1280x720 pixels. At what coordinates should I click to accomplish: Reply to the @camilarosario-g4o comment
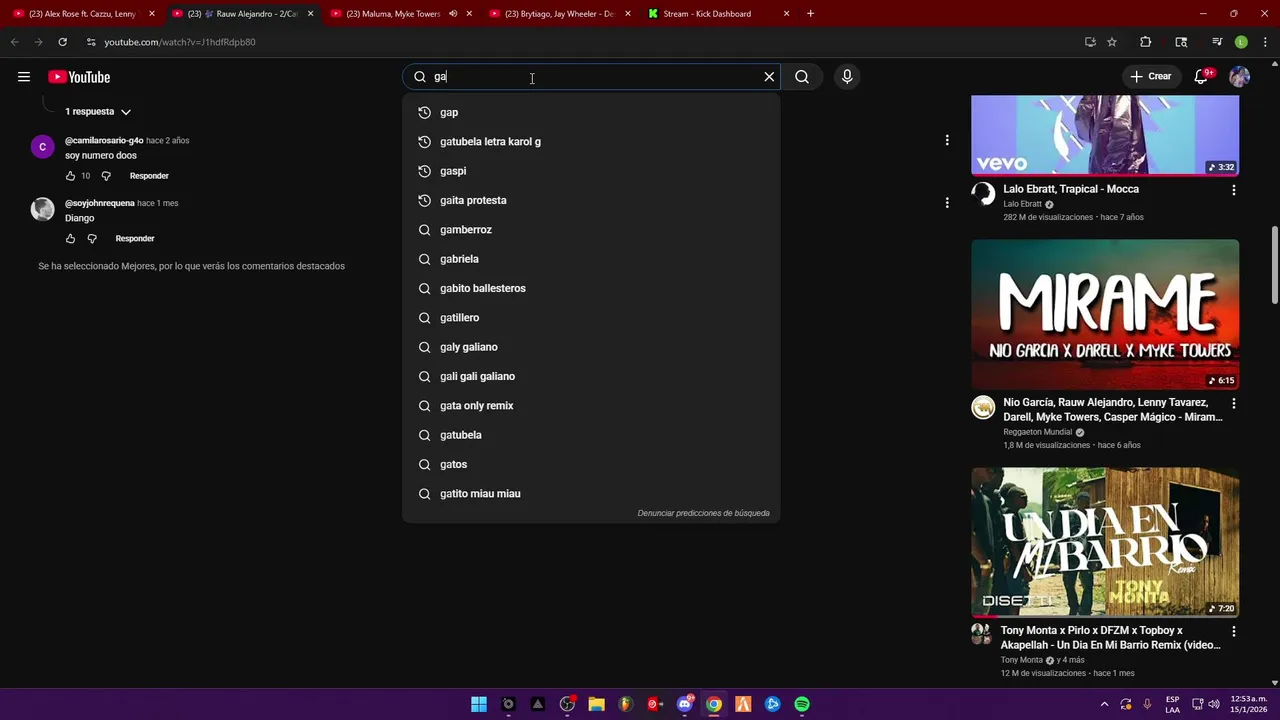click(149, 176)
